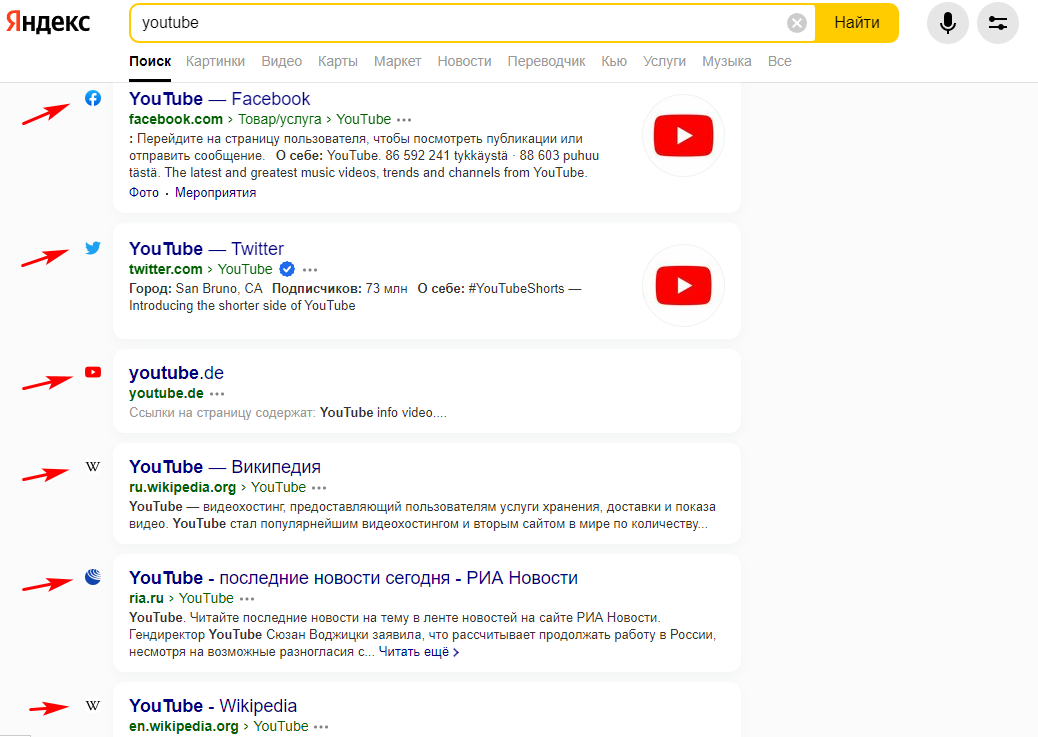Open more options dots for en.wikipedia.org result
Viewport: 1038px width, 737px height.
pyautogui.click(x=321, y=726)
